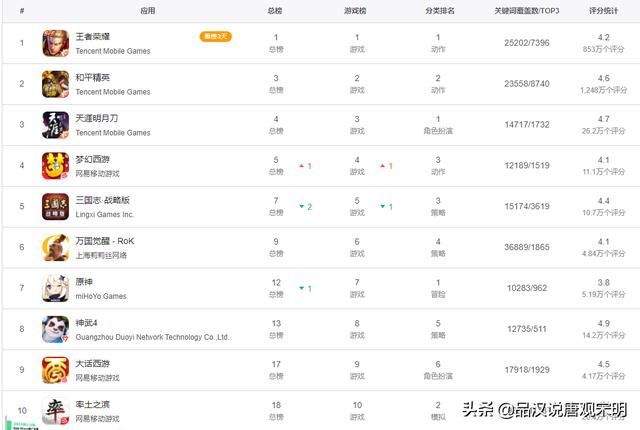Open the 神武4 app name link
The height and width of the screenshot is (430, 640).
[x=87, y=323]
